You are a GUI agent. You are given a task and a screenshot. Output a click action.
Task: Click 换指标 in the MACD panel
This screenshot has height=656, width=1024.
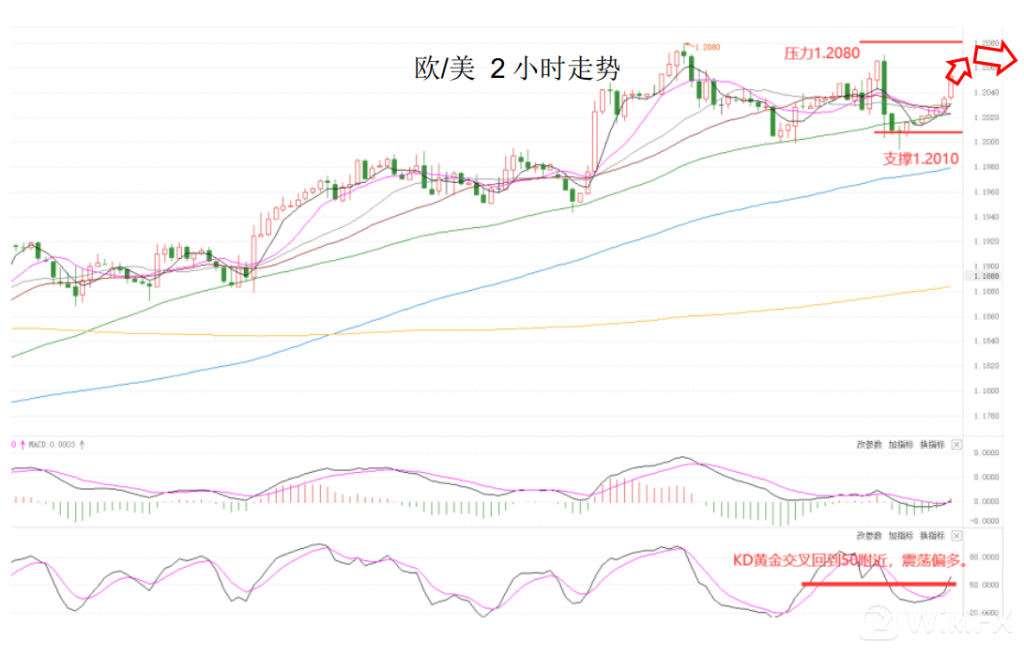click(x=932, y=445)
